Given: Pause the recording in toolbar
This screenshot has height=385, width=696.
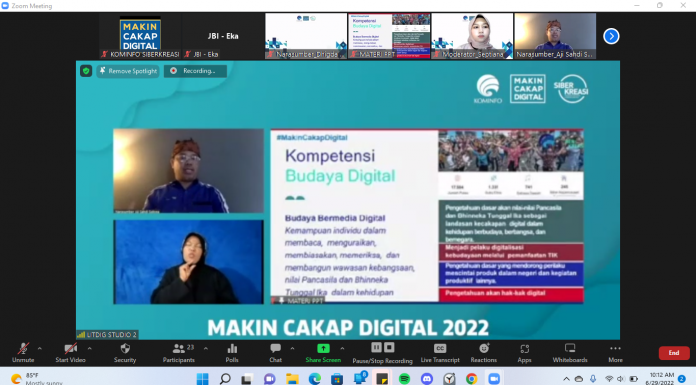Looking at the screenshot, I should pyautogui.click(x=376, y=347).
